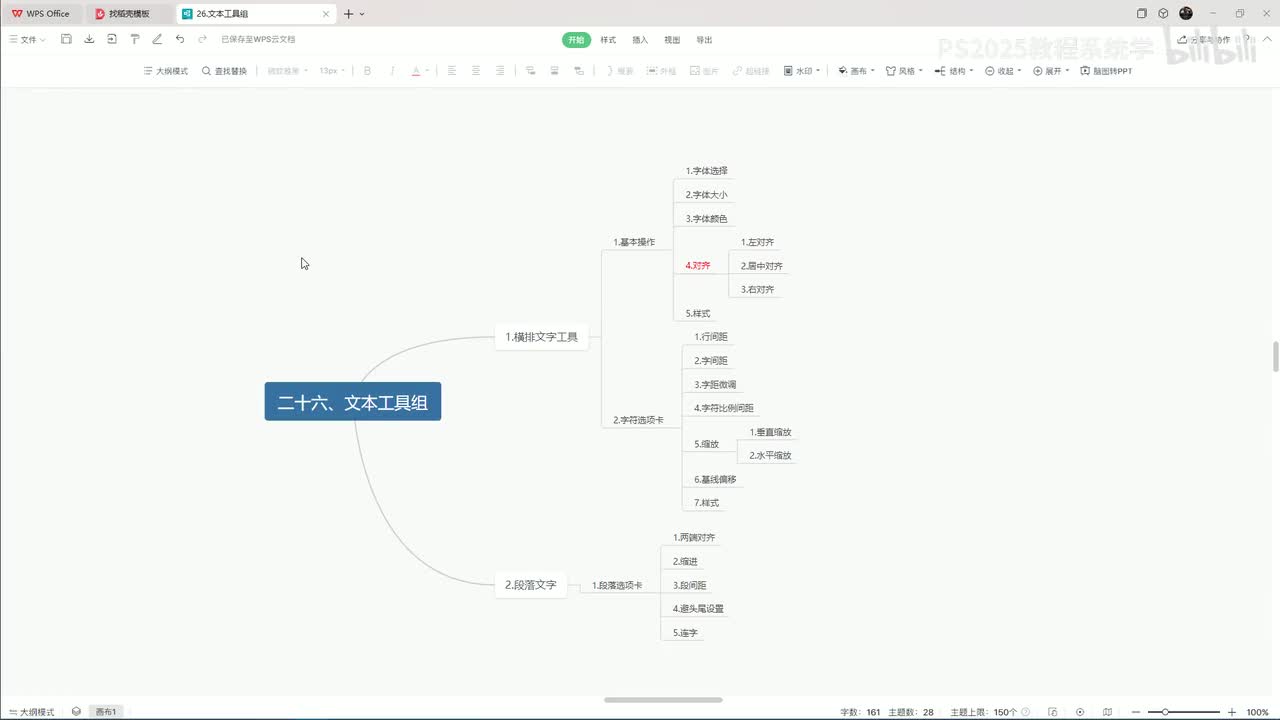Redo the last action
The image size is (1280, 720).
click(x=202, y=39)
